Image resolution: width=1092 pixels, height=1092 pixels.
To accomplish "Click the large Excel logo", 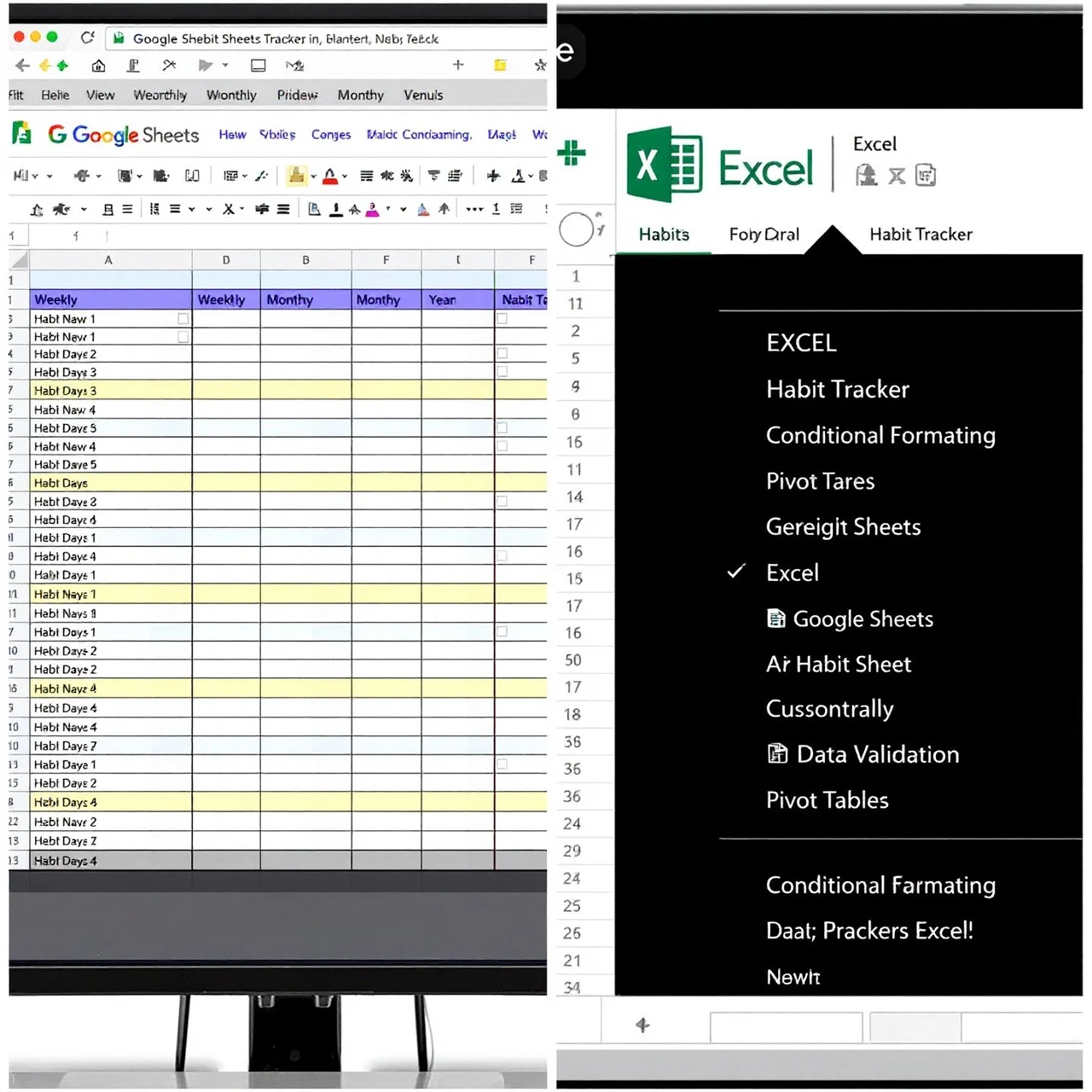I will [x=665, y=165].
